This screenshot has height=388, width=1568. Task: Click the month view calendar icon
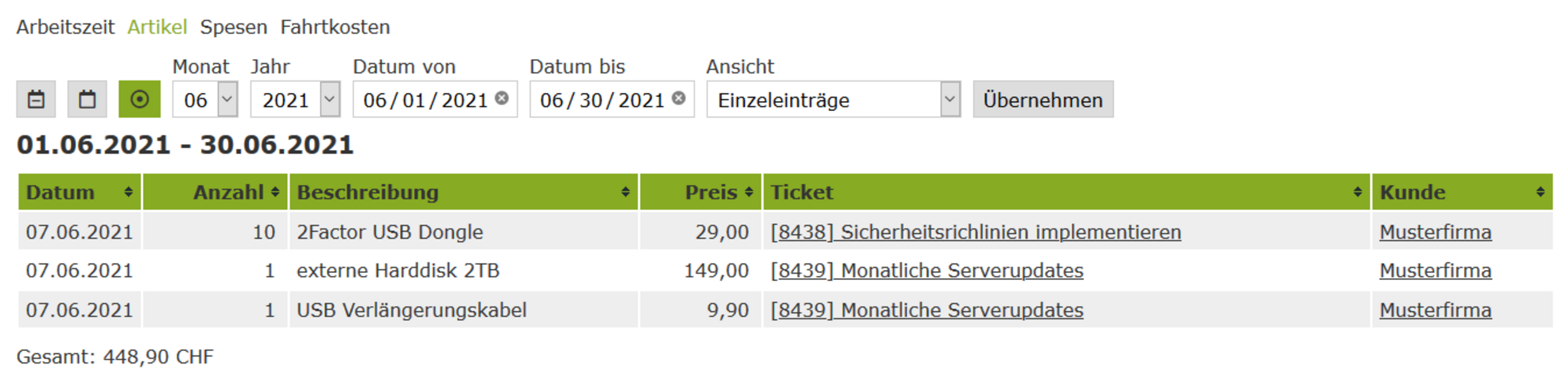87,99
